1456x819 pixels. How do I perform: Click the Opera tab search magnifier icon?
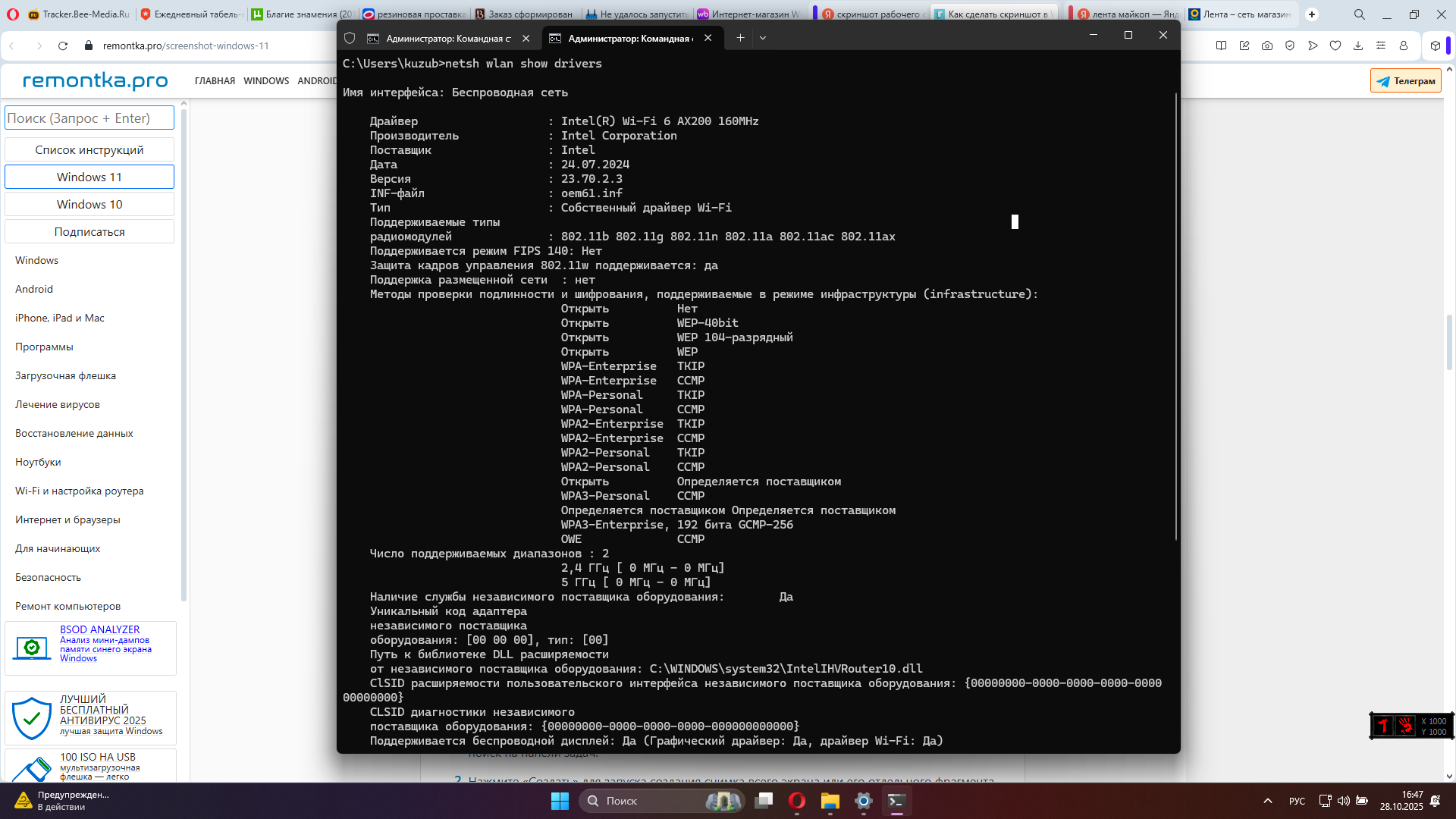tap(1360, 14)
